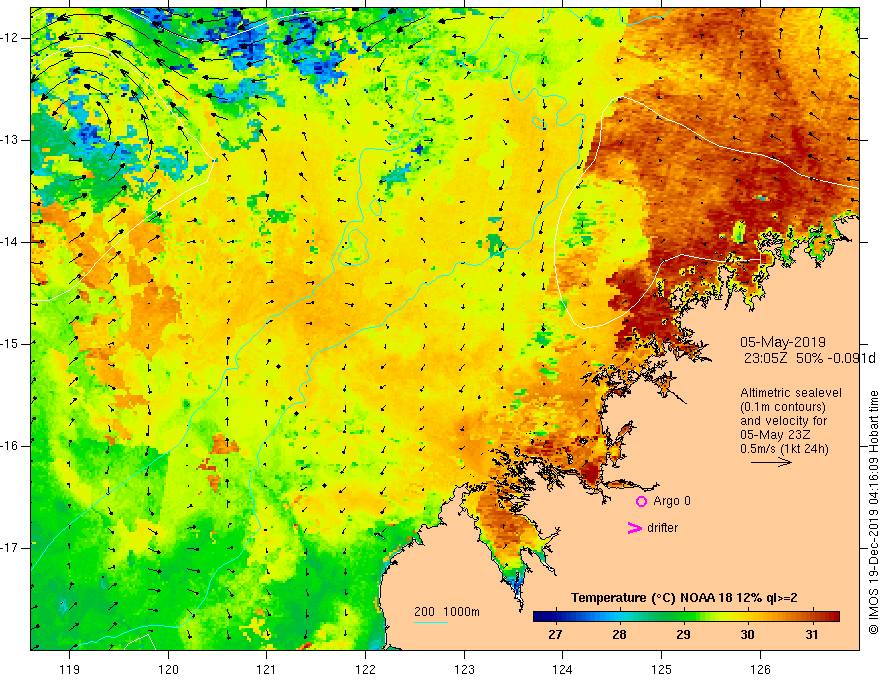Click the '(0.1m contours)' caption line

pos(782,407)
